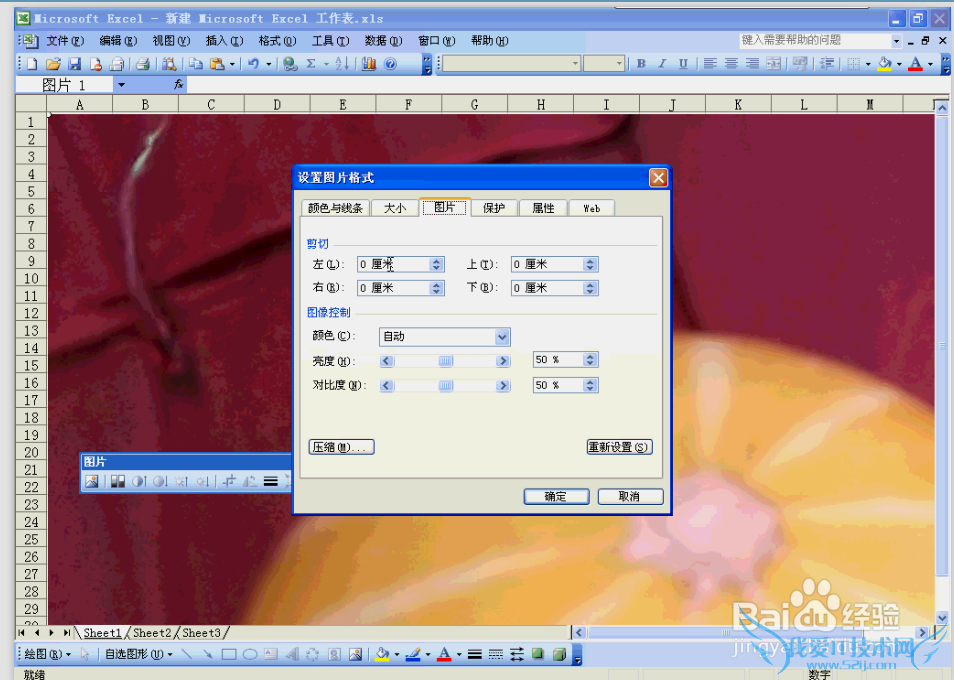Click the 确定 (OK) button
Viewport: 954px width, 680px height.
(555, 496)
